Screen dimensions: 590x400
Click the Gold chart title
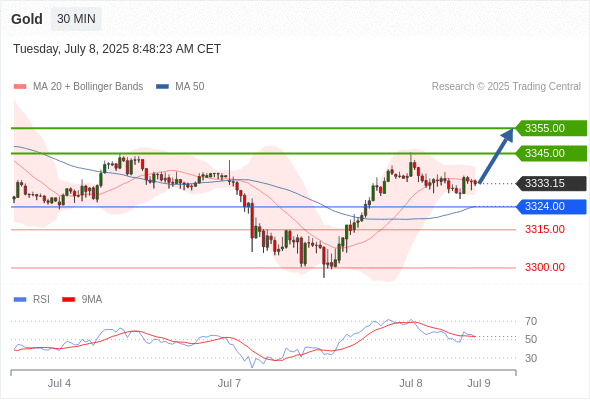coord(27,19)
